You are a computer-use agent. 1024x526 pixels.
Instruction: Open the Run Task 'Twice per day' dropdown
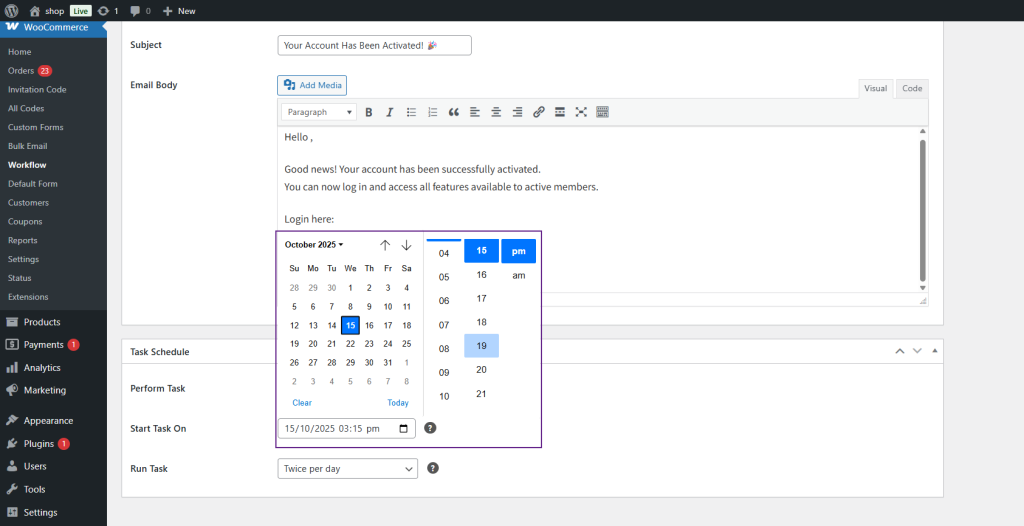[x=347, y=468]
